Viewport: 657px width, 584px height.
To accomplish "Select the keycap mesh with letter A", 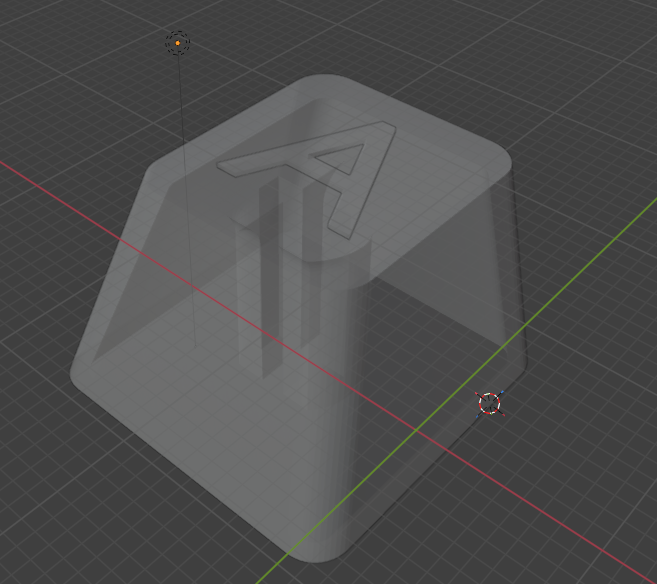I will pos(298,318).
